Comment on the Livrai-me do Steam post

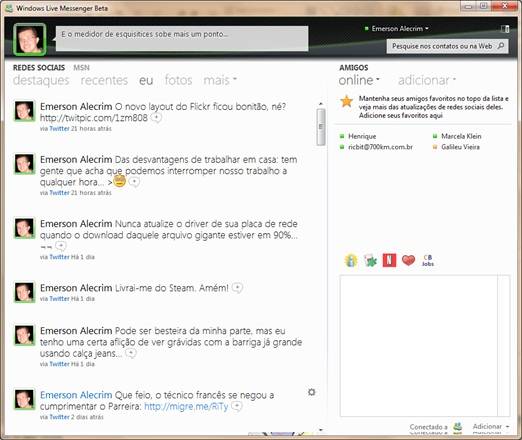point(237,287)
